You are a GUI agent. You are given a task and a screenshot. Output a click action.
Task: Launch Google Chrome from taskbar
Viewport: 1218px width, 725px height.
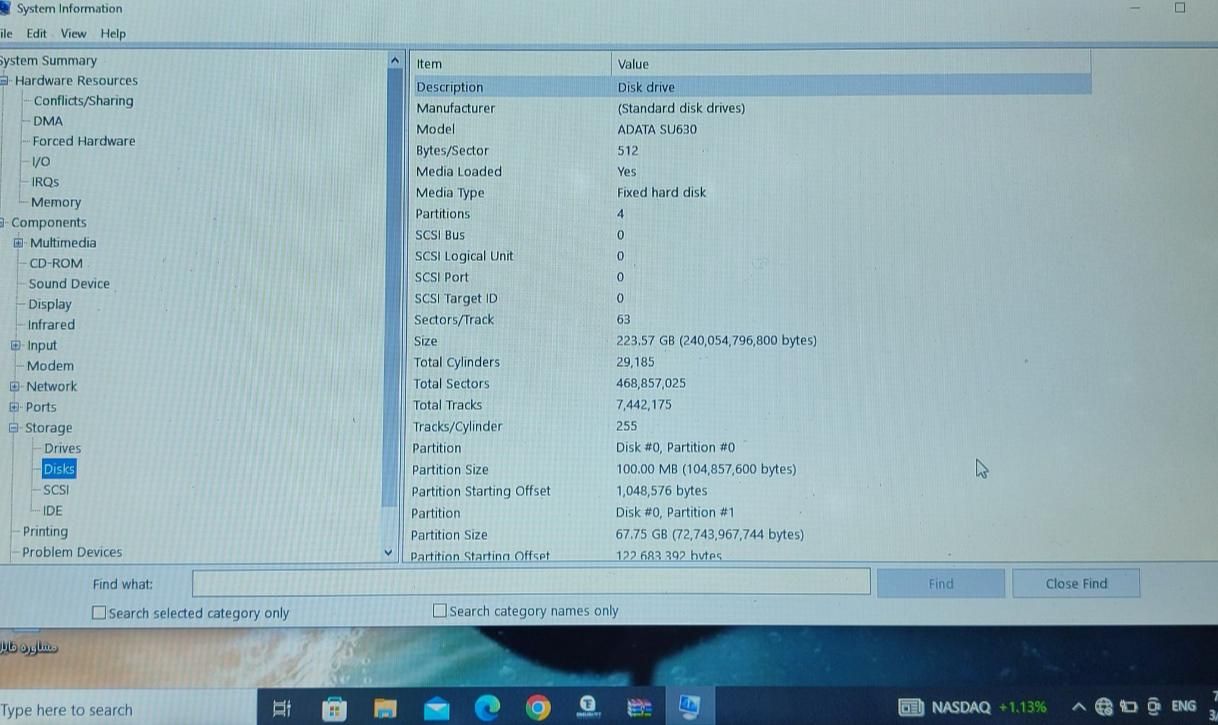tap(538, 708)
